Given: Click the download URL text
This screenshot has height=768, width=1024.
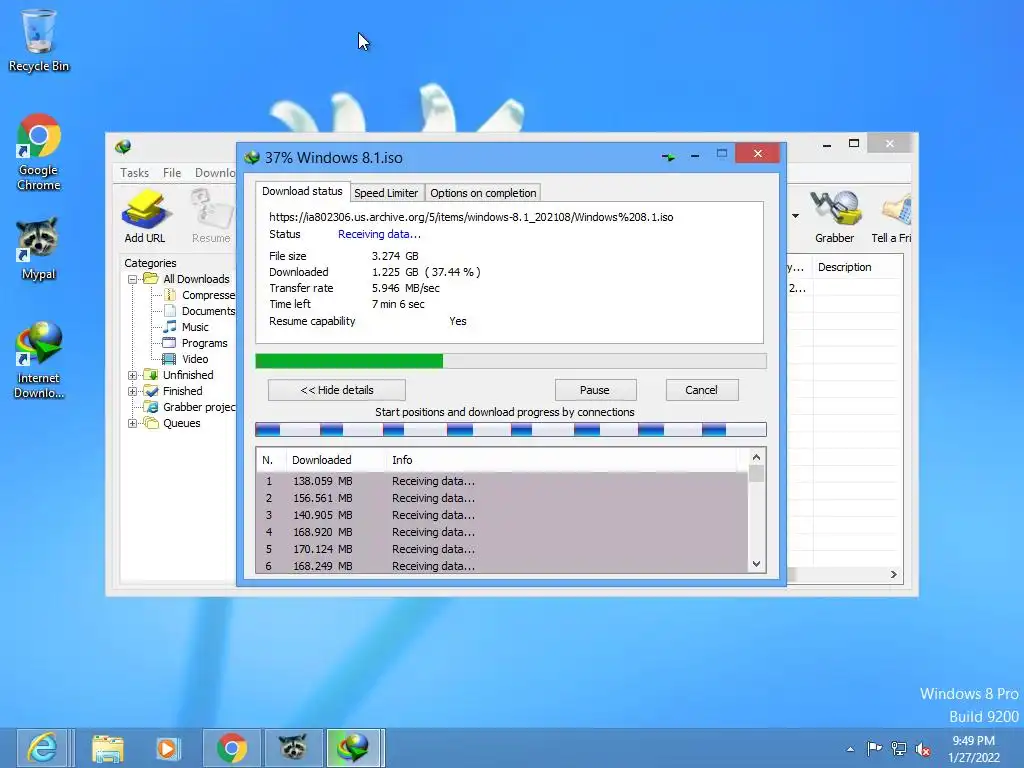Looking at the screenshot, I should click(471, 217).
